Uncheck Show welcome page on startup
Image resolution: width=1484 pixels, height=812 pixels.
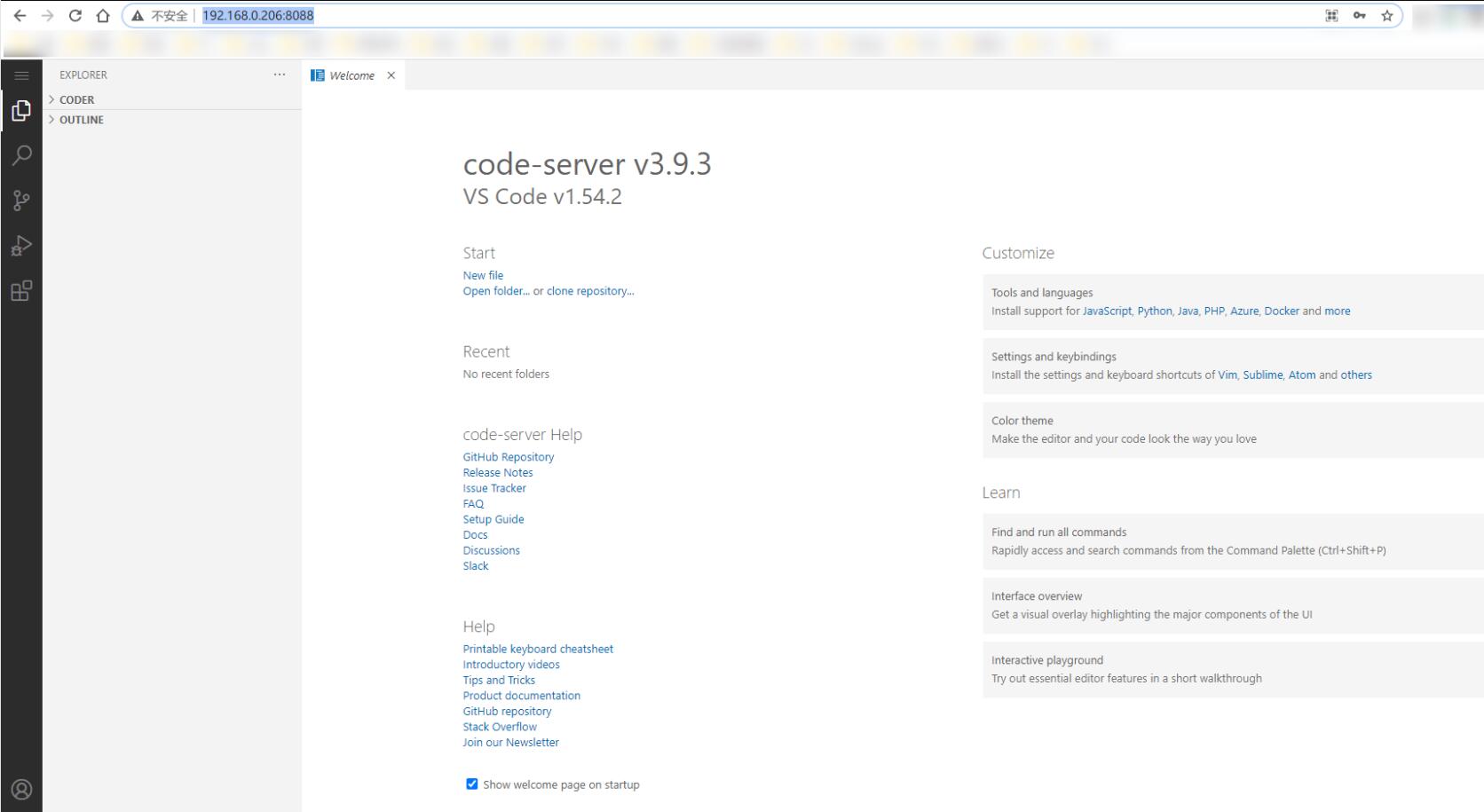click(471, 784)
